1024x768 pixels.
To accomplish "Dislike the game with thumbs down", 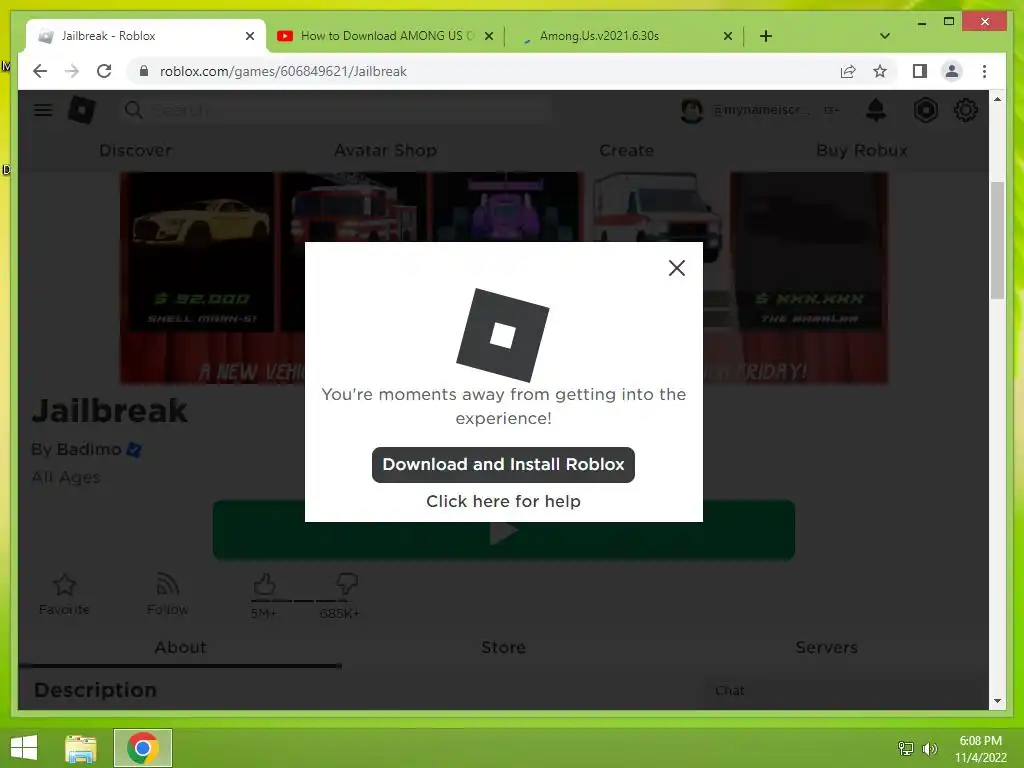I will coord(345,584).
